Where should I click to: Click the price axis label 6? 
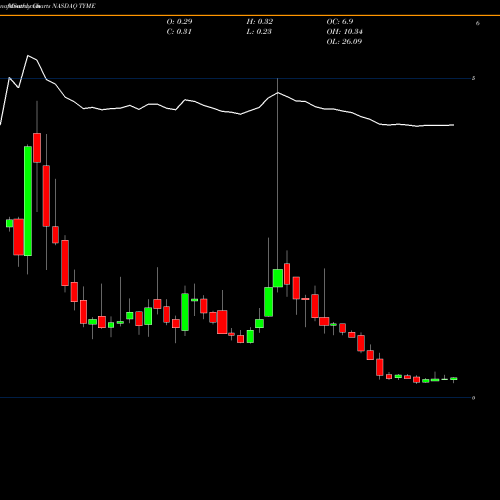click(478, 23)
